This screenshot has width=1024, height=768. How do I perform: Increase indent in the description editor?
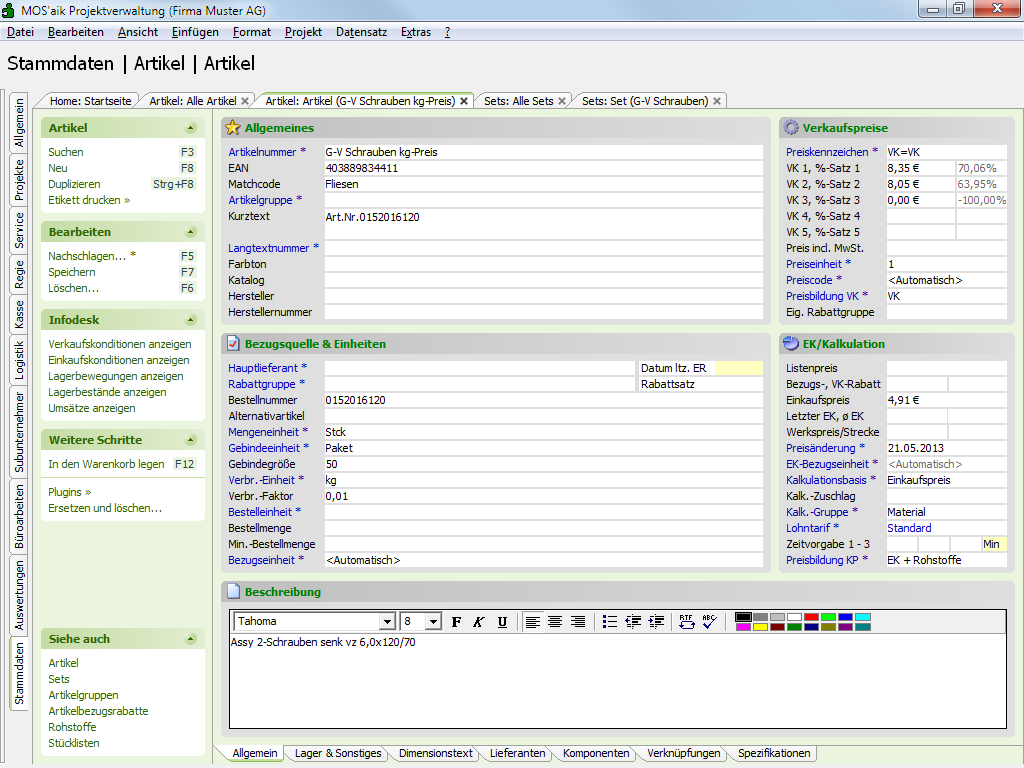(656, 622)
